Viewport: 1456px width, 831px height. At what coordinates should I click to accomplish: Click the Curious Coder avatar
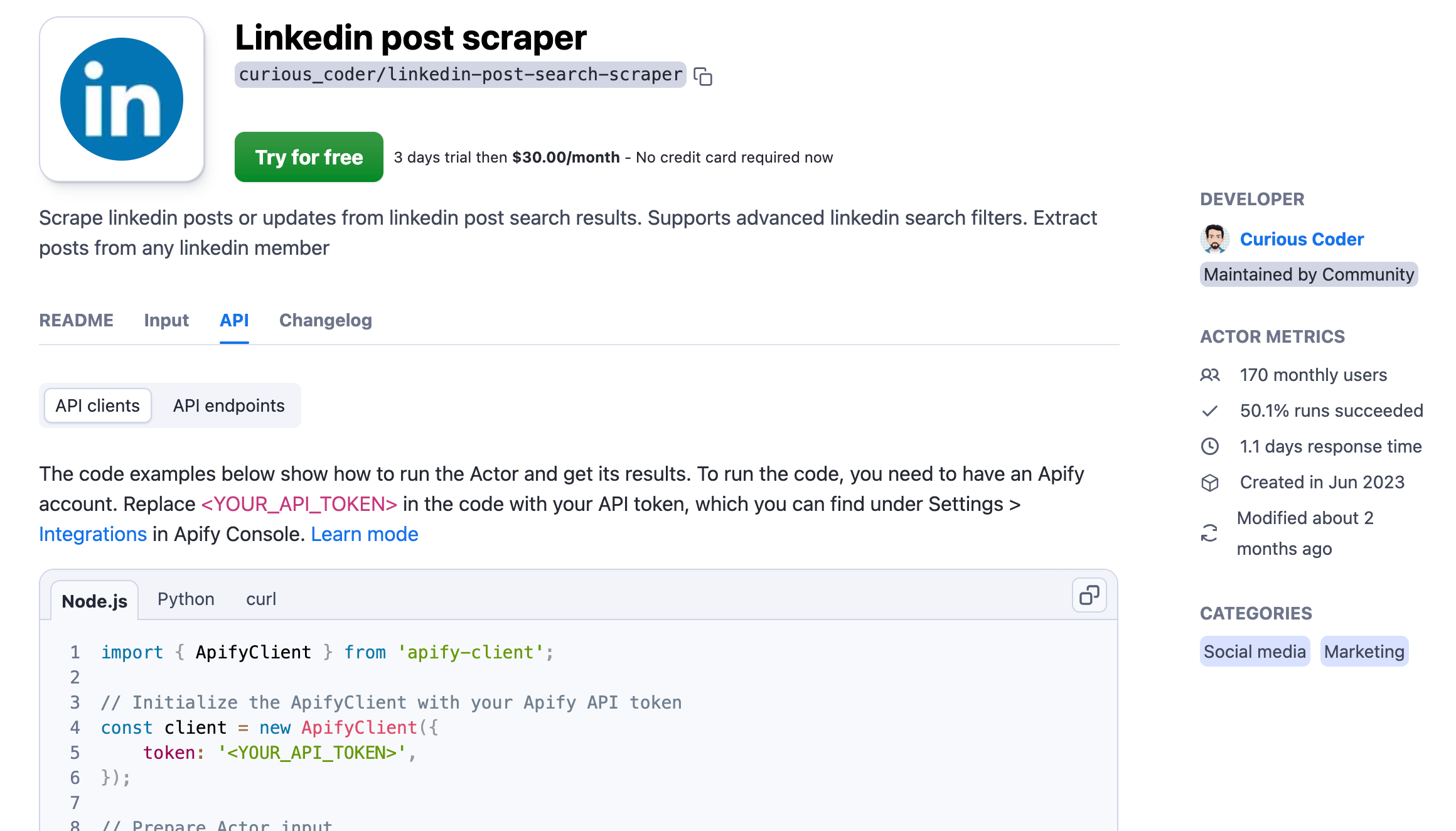pyautogui.click(x=1214, y=239)
